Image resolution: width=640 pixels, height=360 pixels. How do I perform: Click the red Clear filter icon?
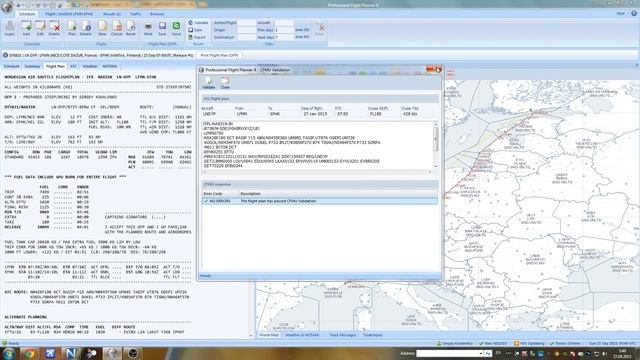321,28
